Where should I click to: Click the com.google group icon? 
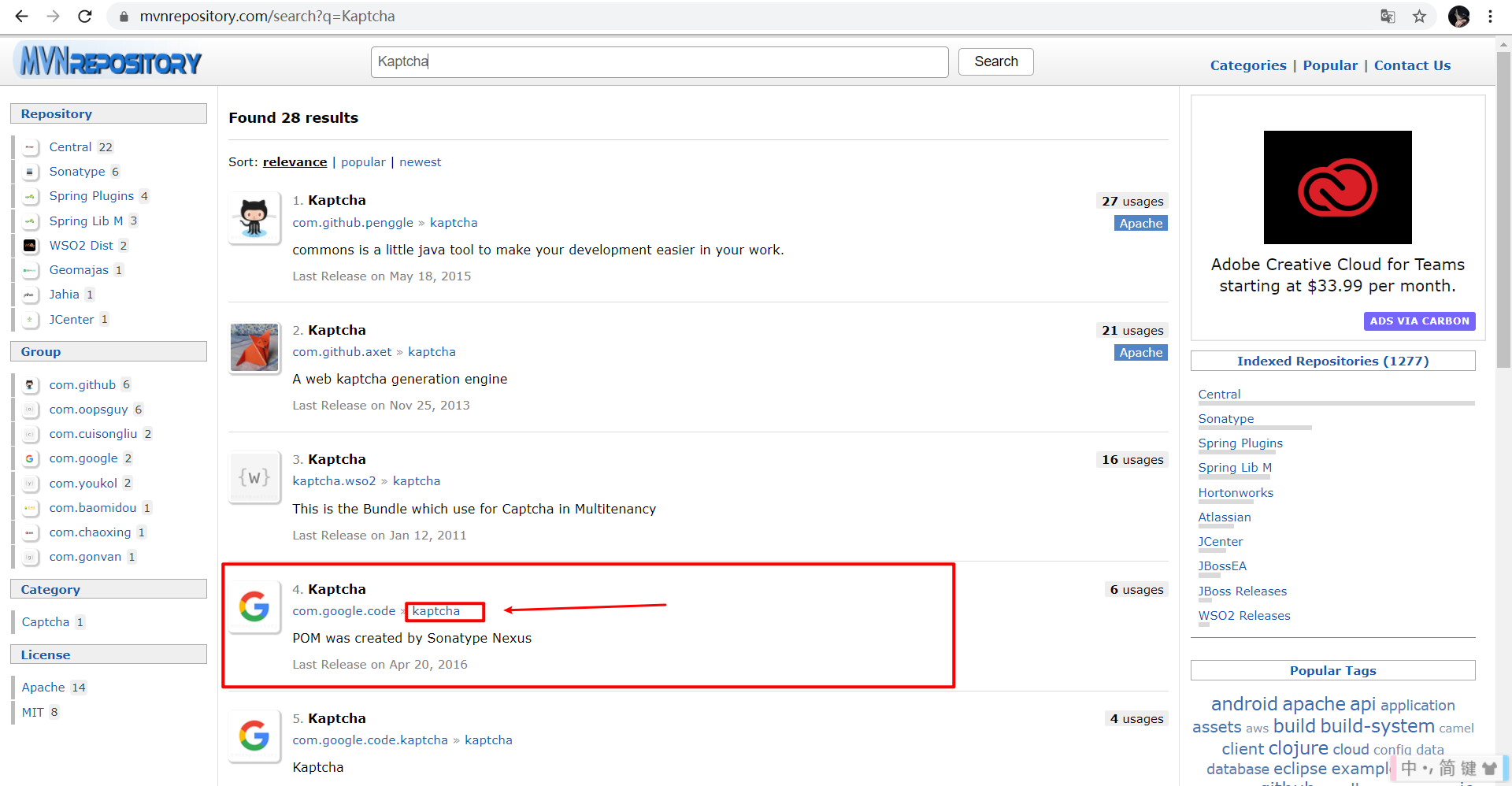pos(30,458)
